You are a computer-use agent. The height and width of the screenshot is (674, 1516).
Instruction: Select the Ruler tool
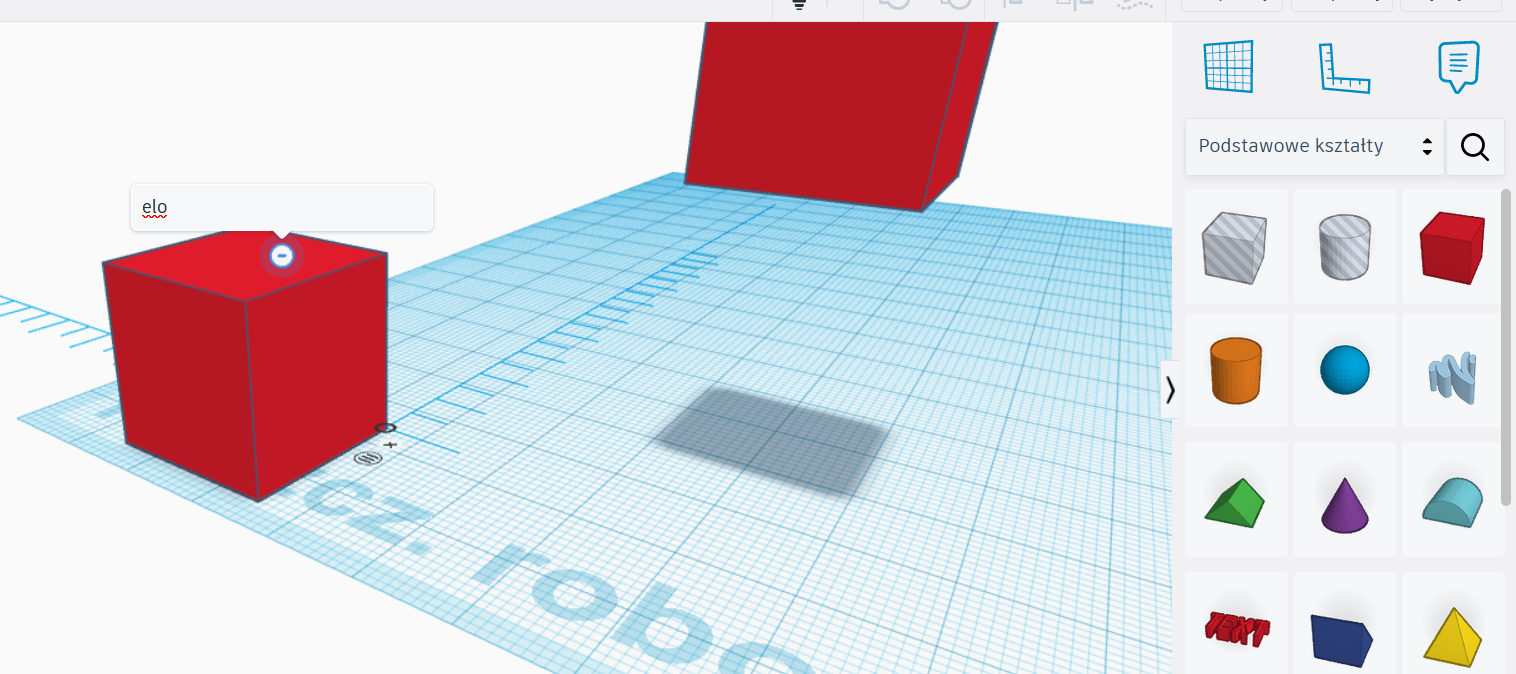coord(1343,67)
